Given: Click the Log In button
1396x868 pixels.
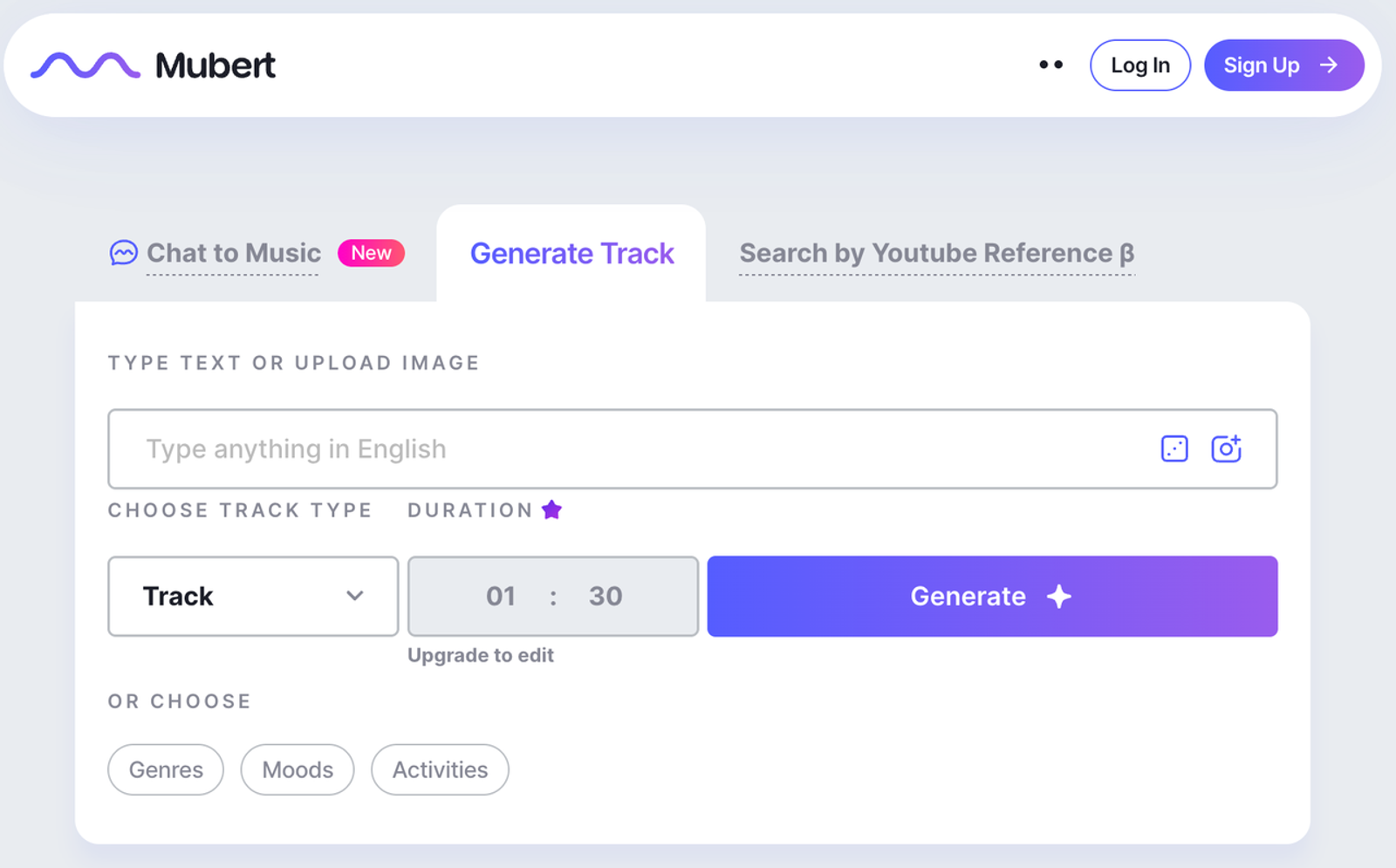Looking at the screenshot, I should 1140,65.
